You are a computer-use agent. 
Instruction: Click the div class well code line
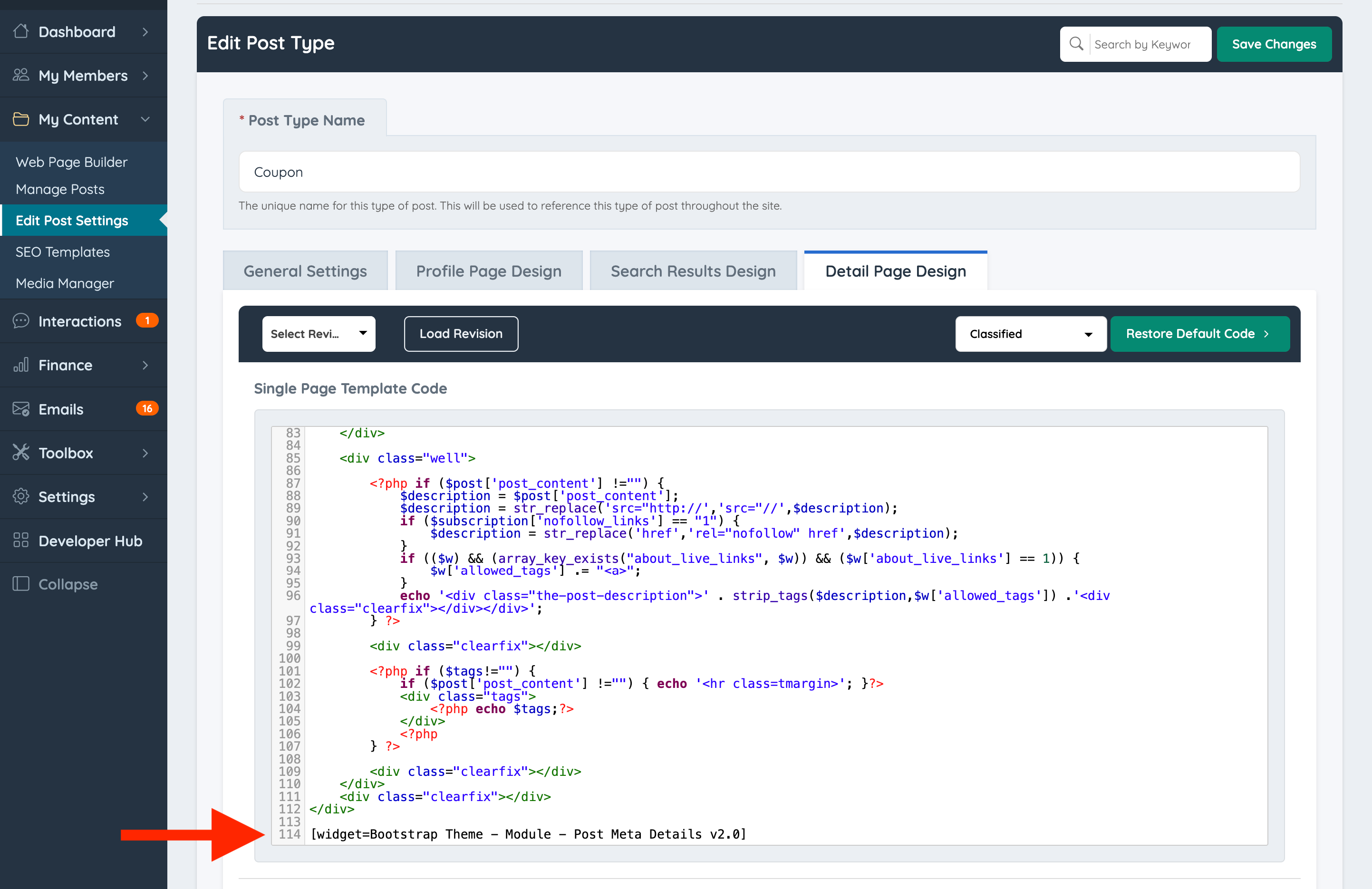coord(407,458)
